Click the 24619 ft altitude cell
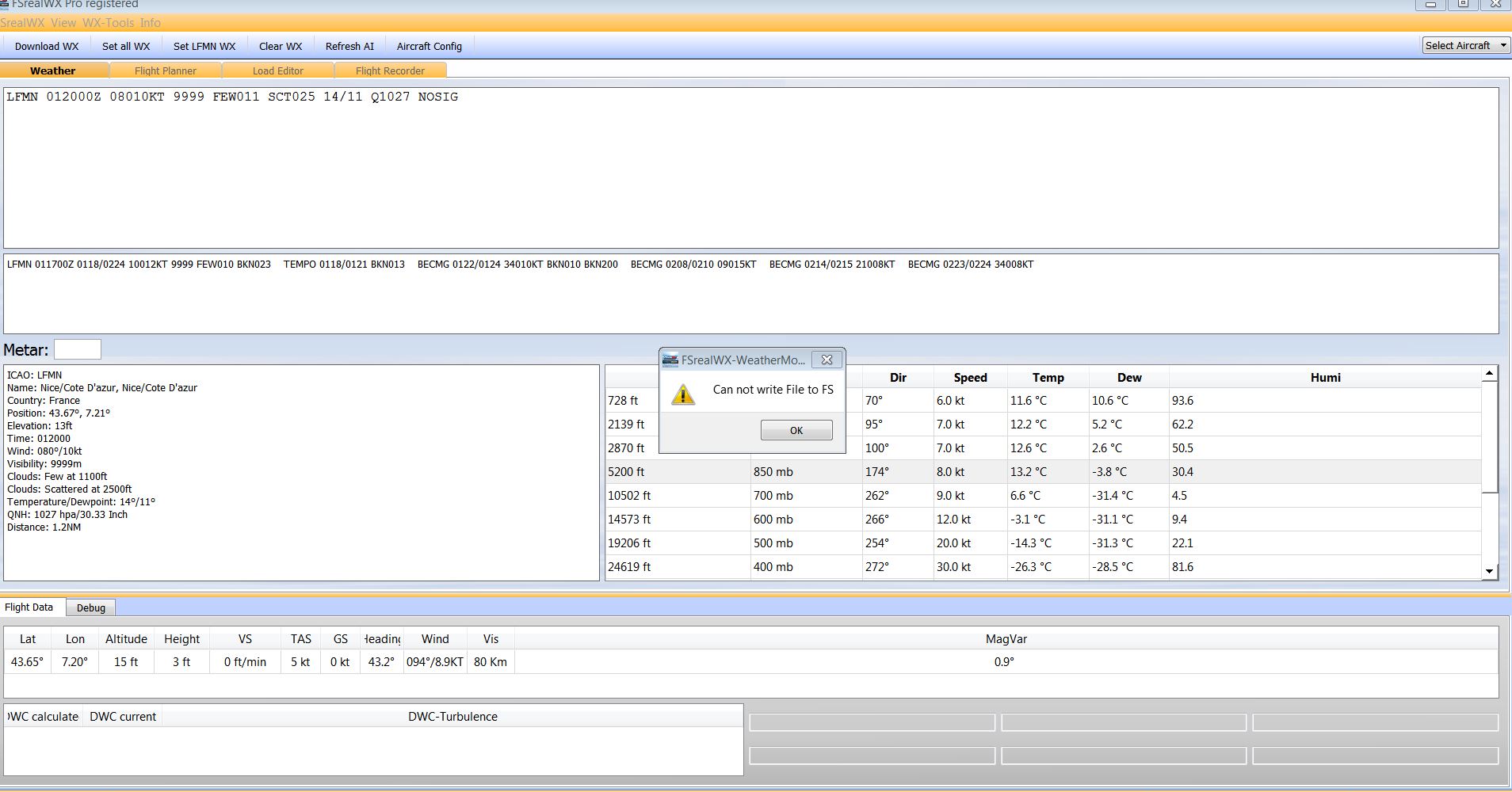 (x=678, y=566)
